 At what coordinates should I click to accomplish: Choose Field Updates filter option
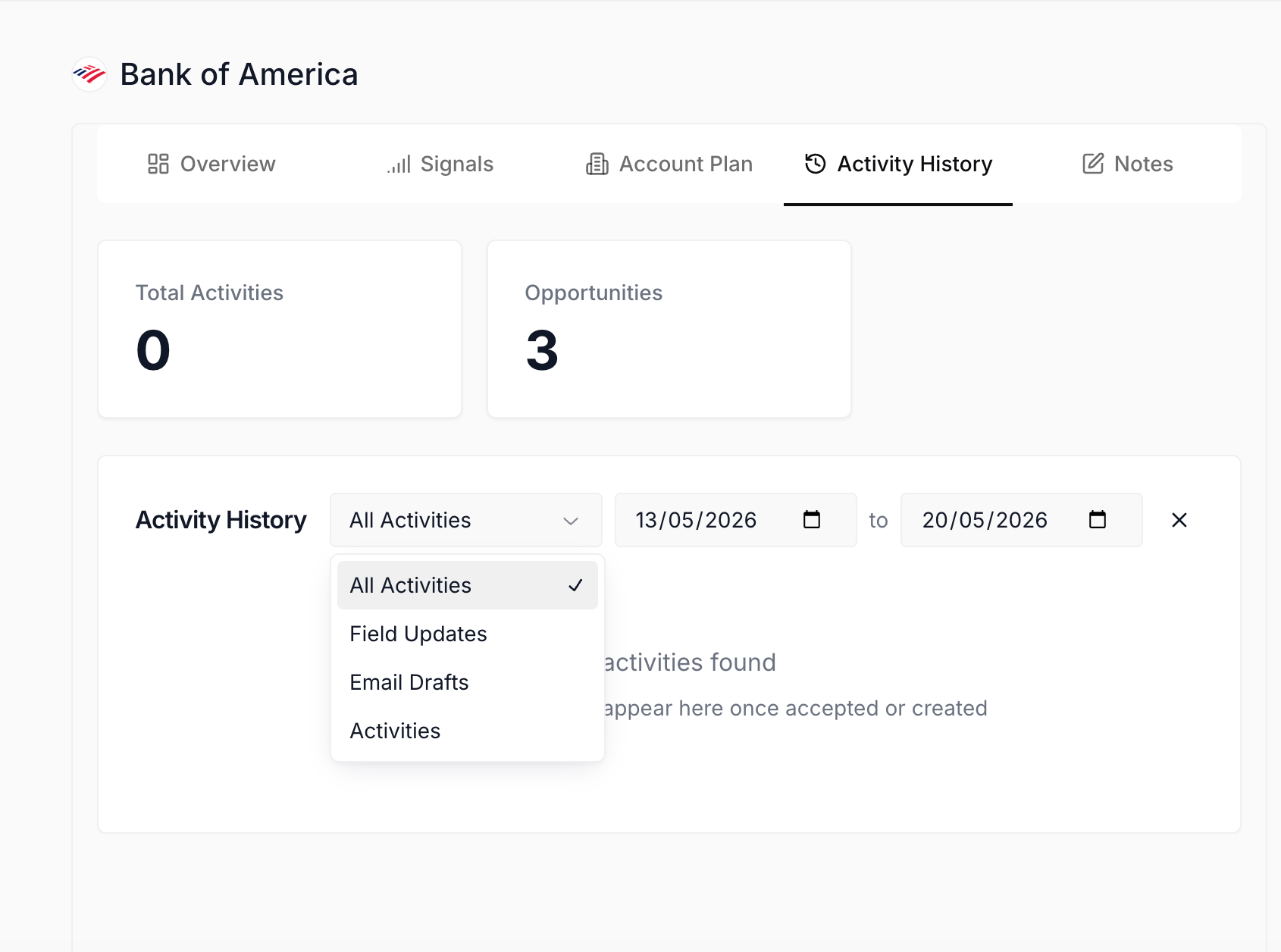coord(468,634)
